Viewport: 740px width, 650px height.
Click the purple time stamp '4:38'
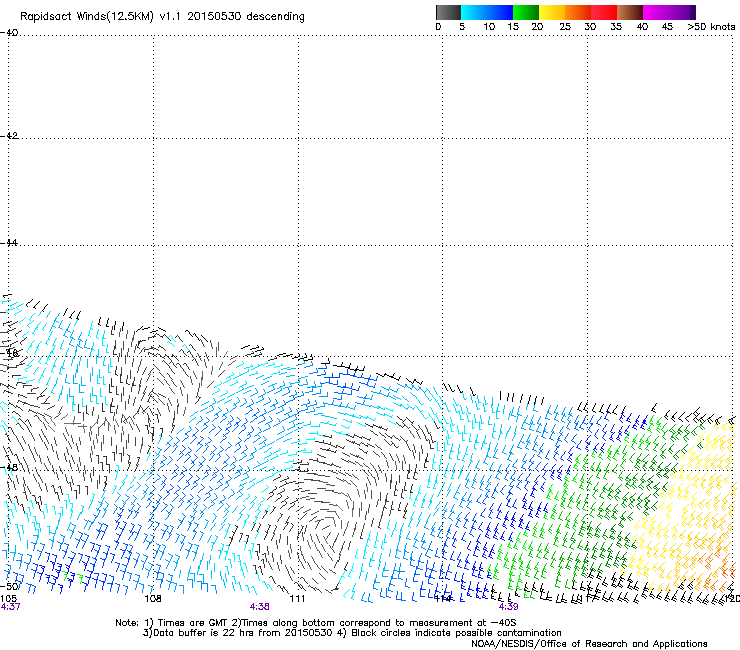260,607
